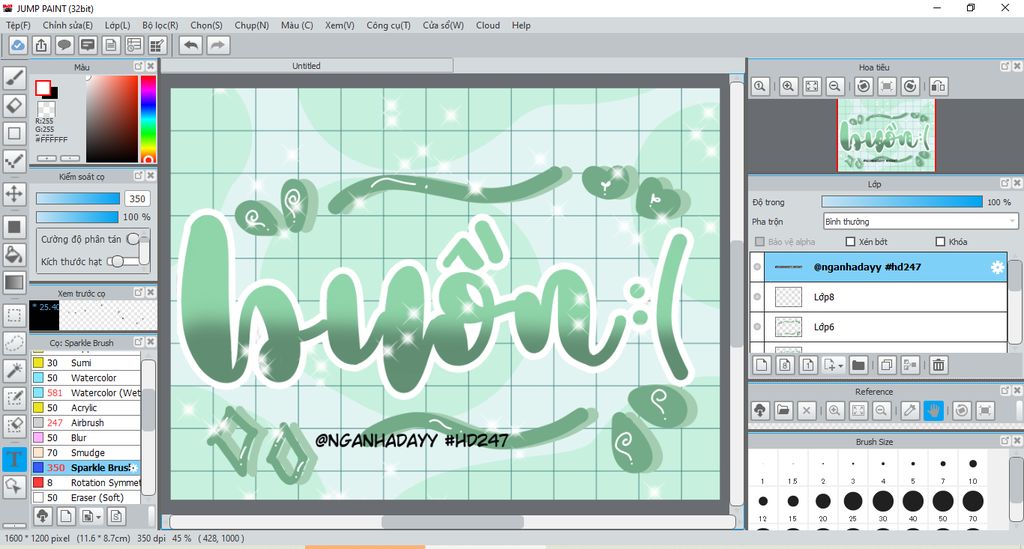Select the rectangular Select tool
1024x549 pixels.
pyautogui.click(x=14, y=315)
